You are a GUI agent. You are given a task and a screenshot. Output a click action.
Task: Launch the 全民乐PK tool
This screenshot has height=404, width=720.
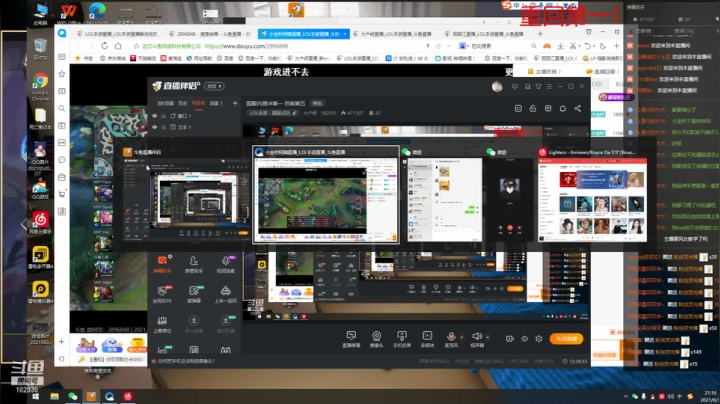coord(162,294)
